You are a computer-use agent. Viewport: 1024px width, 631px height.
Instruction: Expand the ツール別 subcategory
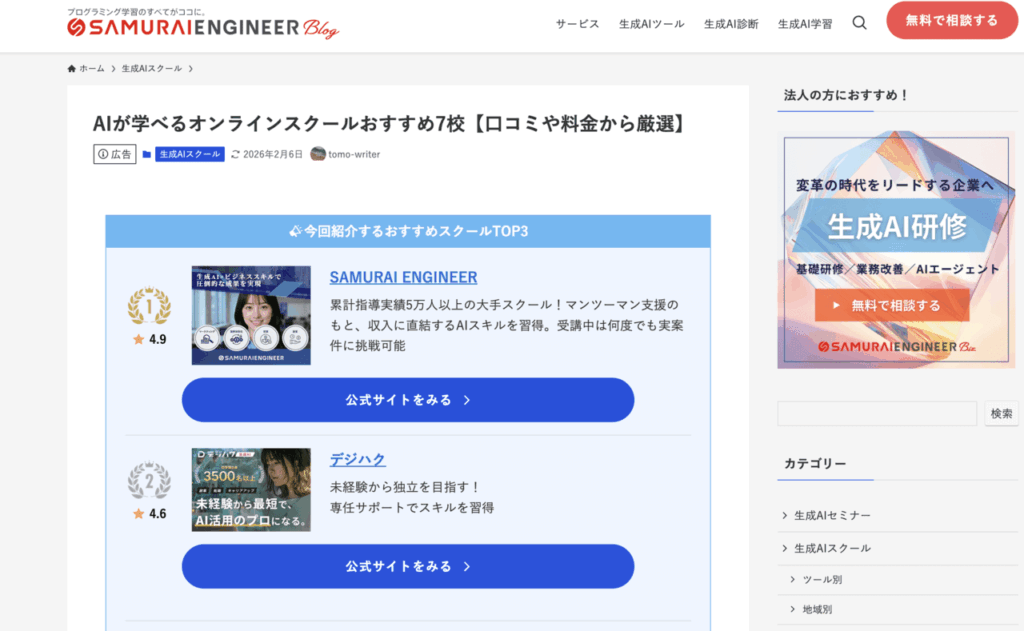793,579
